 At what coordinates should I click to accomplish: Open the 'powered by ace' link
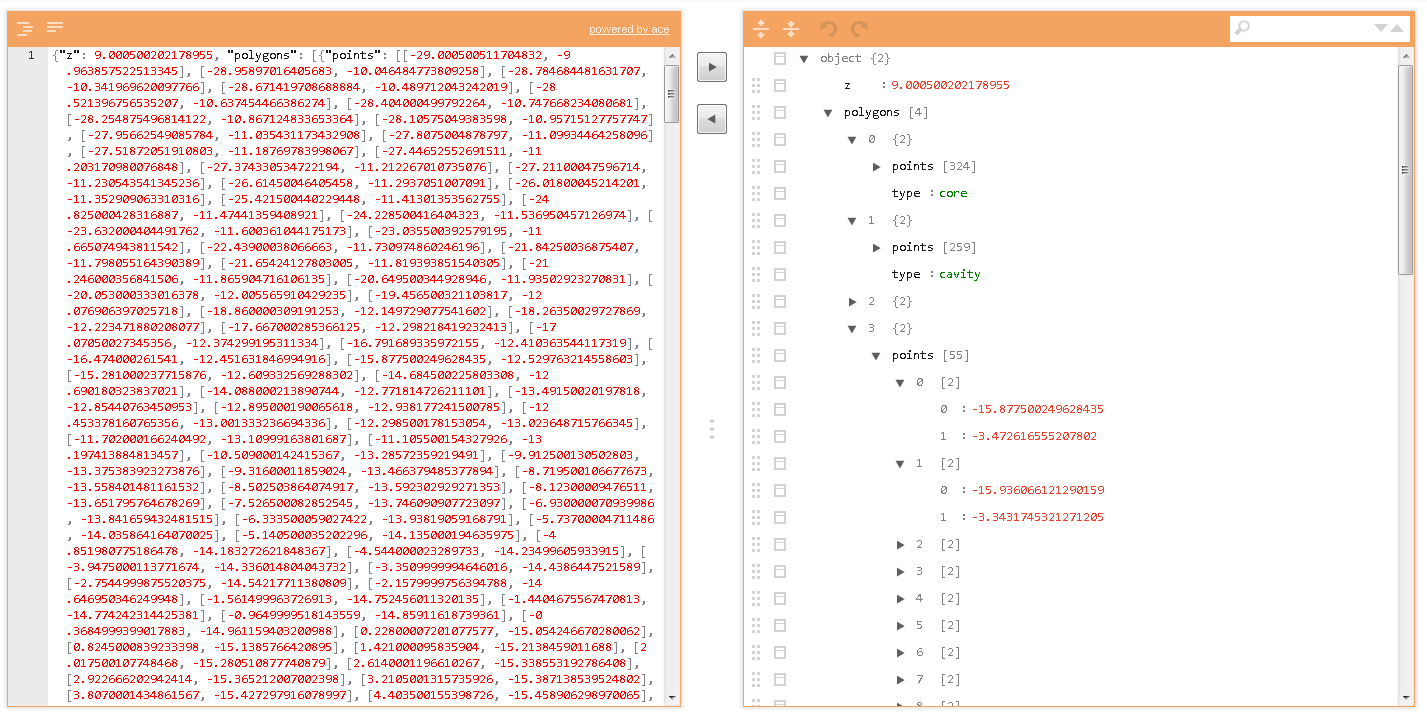click(629, 29)
